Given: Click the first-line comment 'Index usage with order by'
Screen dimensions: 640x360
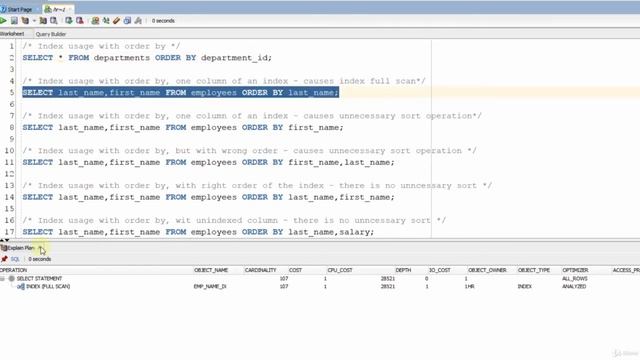Looking at the screenshot, I should (101, 47).
